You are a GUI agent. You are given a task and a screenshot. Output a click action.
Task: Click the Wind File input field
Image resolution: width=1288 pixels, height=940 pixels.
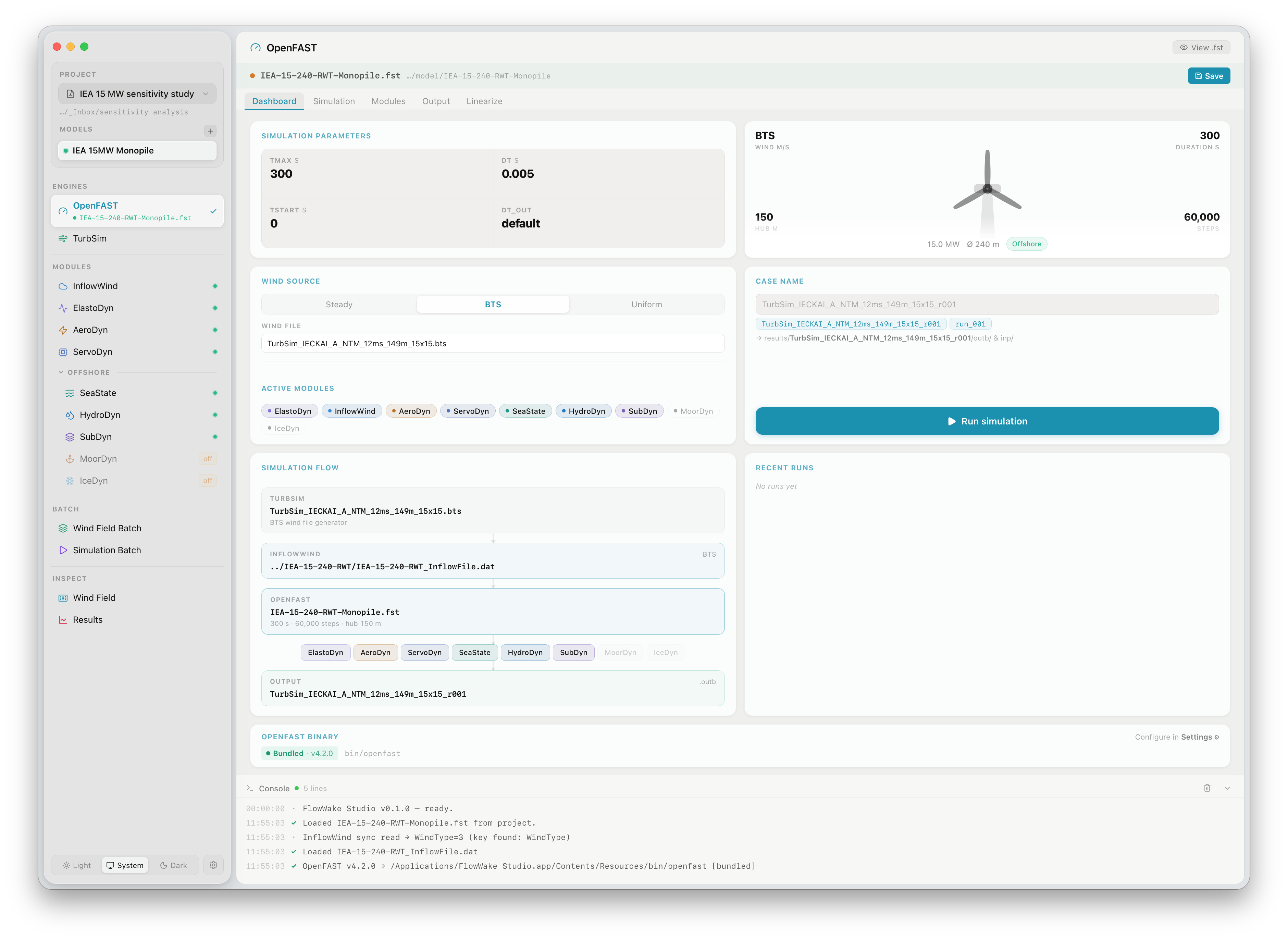(493, 344)
